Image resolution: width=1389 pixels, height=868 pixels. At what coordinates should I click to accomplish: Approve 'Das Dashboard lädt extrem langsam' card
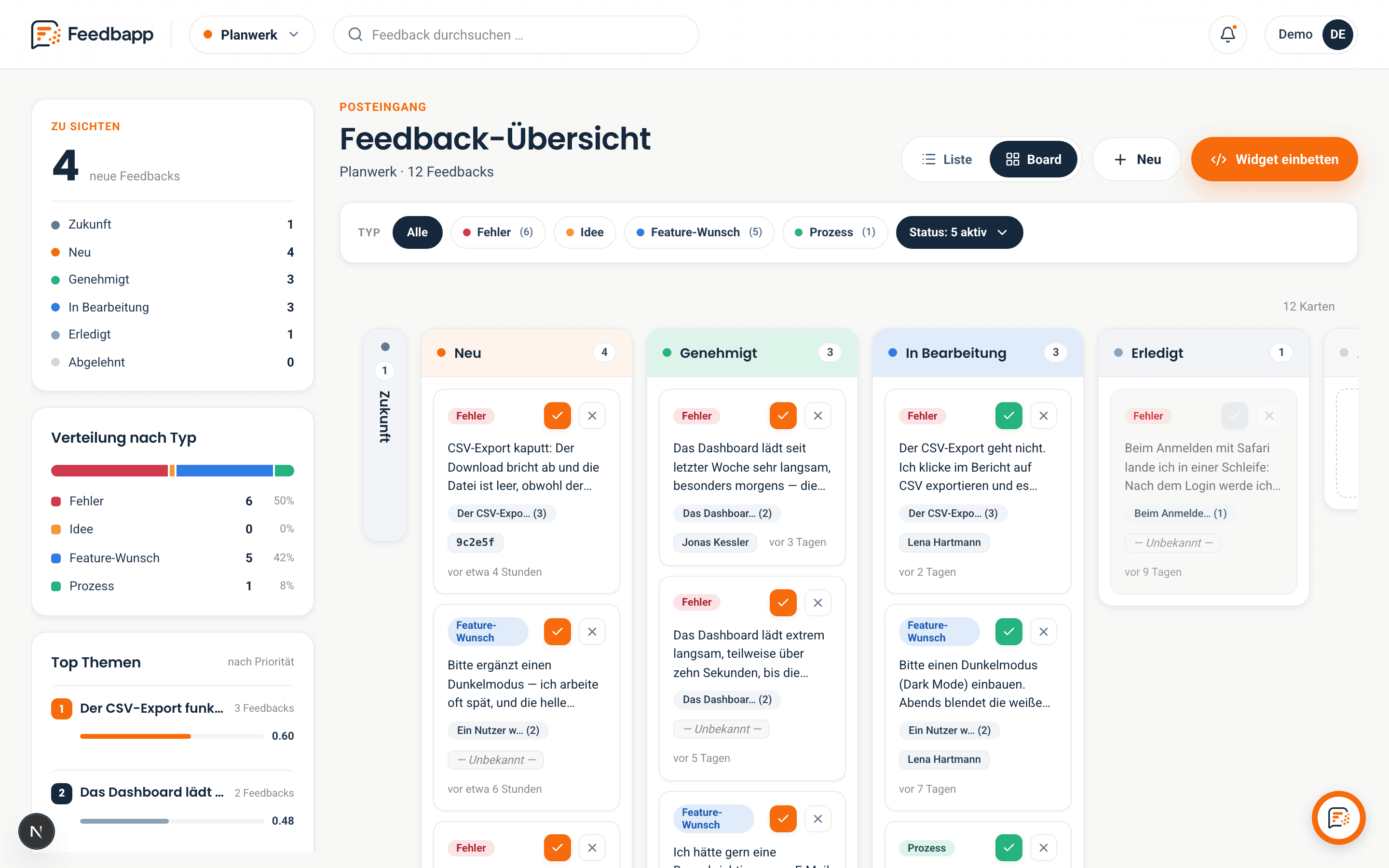783,603
